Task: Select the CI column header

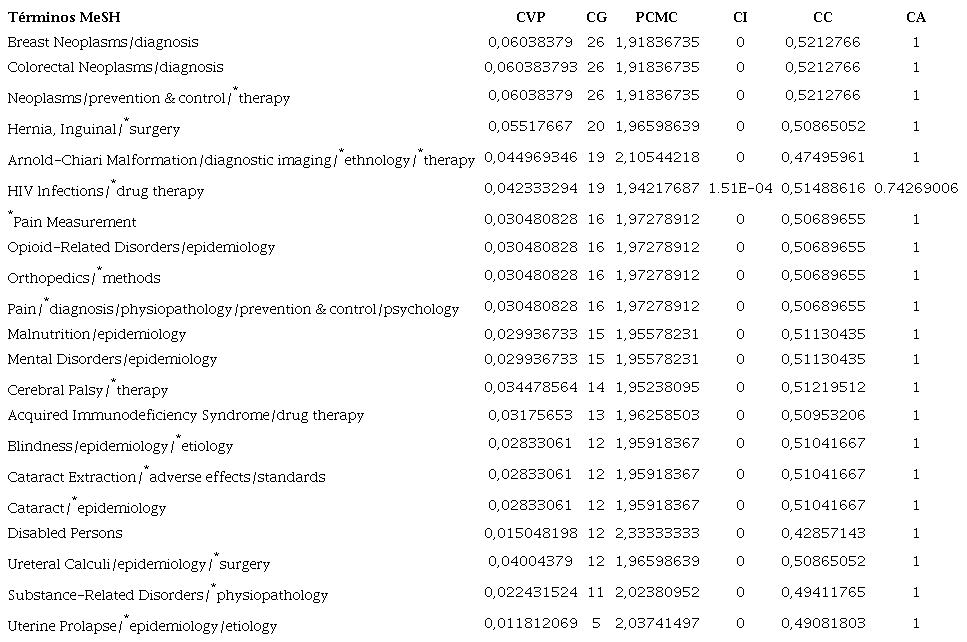Action: point(739,18)
